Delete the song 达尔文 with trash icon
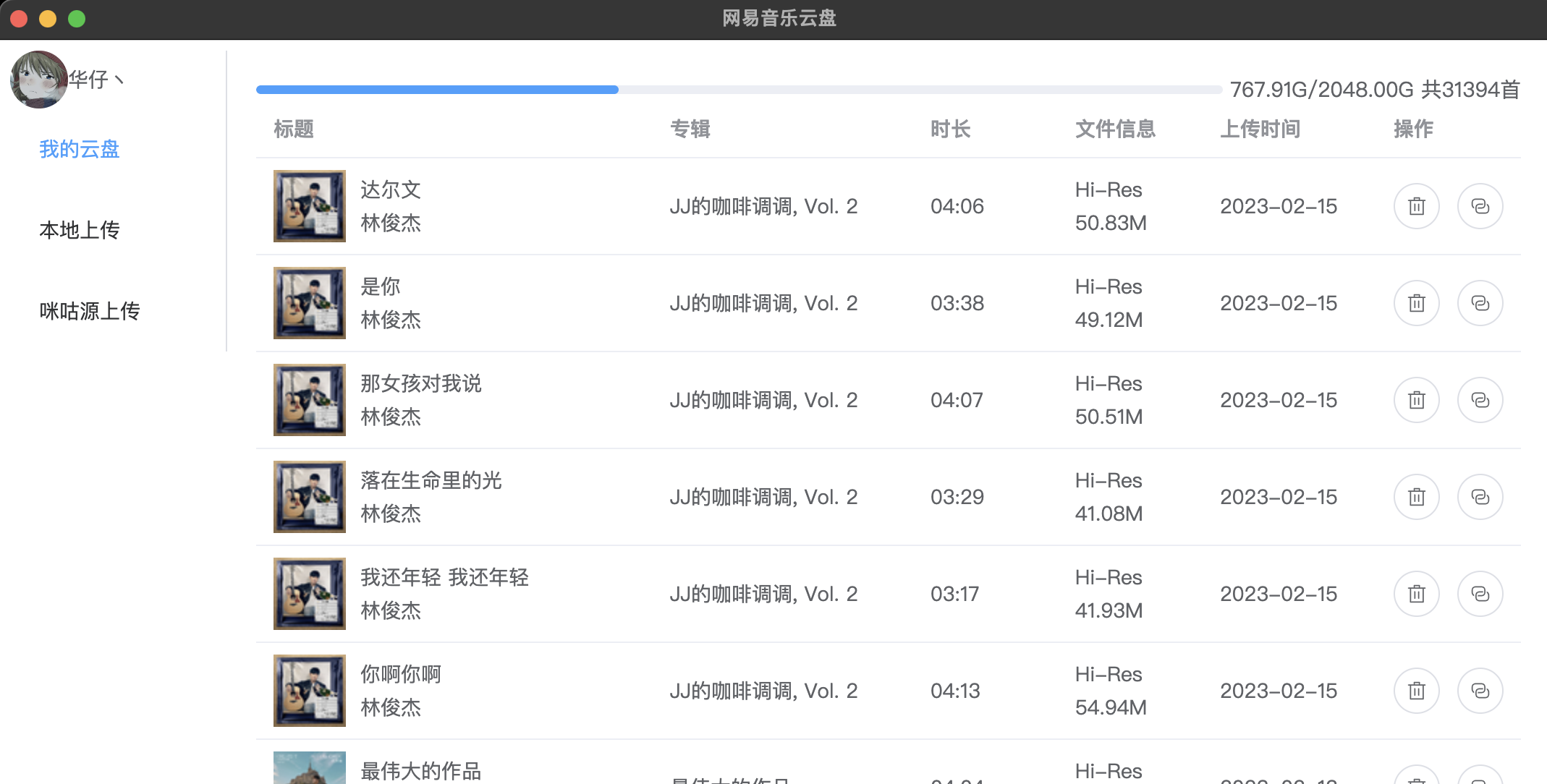The image size is (1547, 784). pos(1416,207)
